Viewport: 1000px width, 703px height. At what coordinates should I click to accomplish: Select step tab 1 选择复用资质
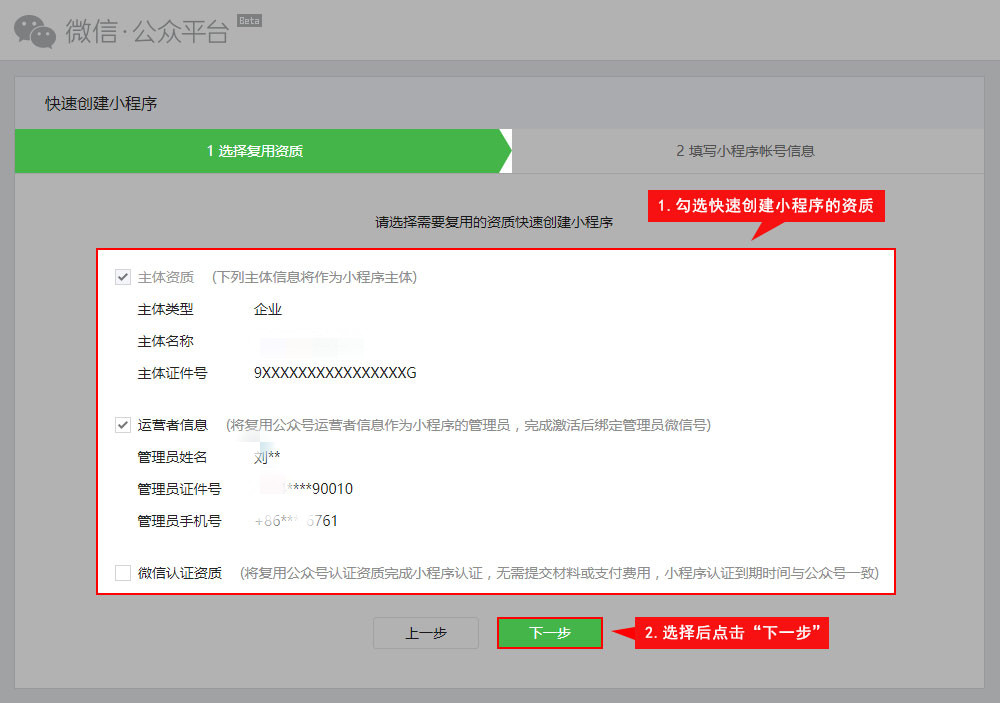click(263, 151)
